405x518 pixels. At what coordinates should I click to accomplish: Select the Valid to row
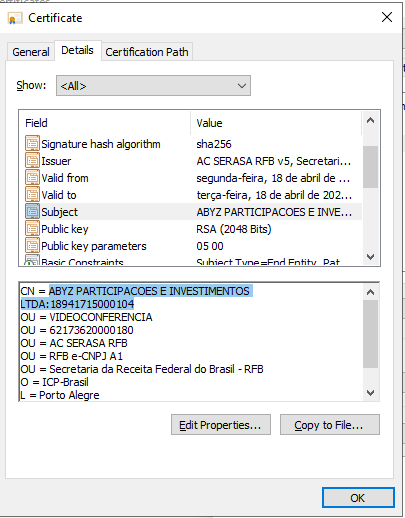(x=193, y=195)
